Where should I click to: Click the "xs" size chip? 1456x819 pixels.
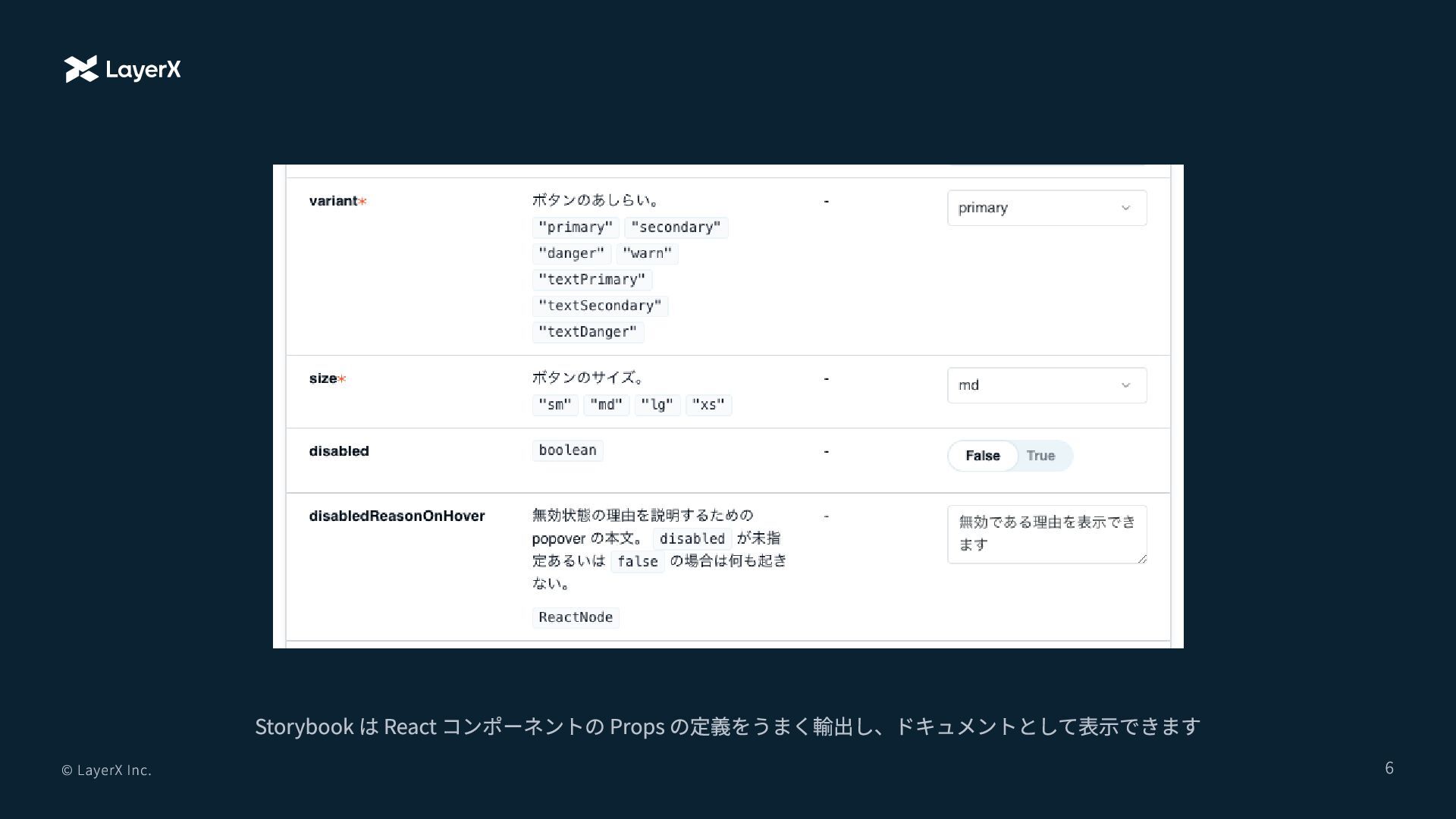708,405
